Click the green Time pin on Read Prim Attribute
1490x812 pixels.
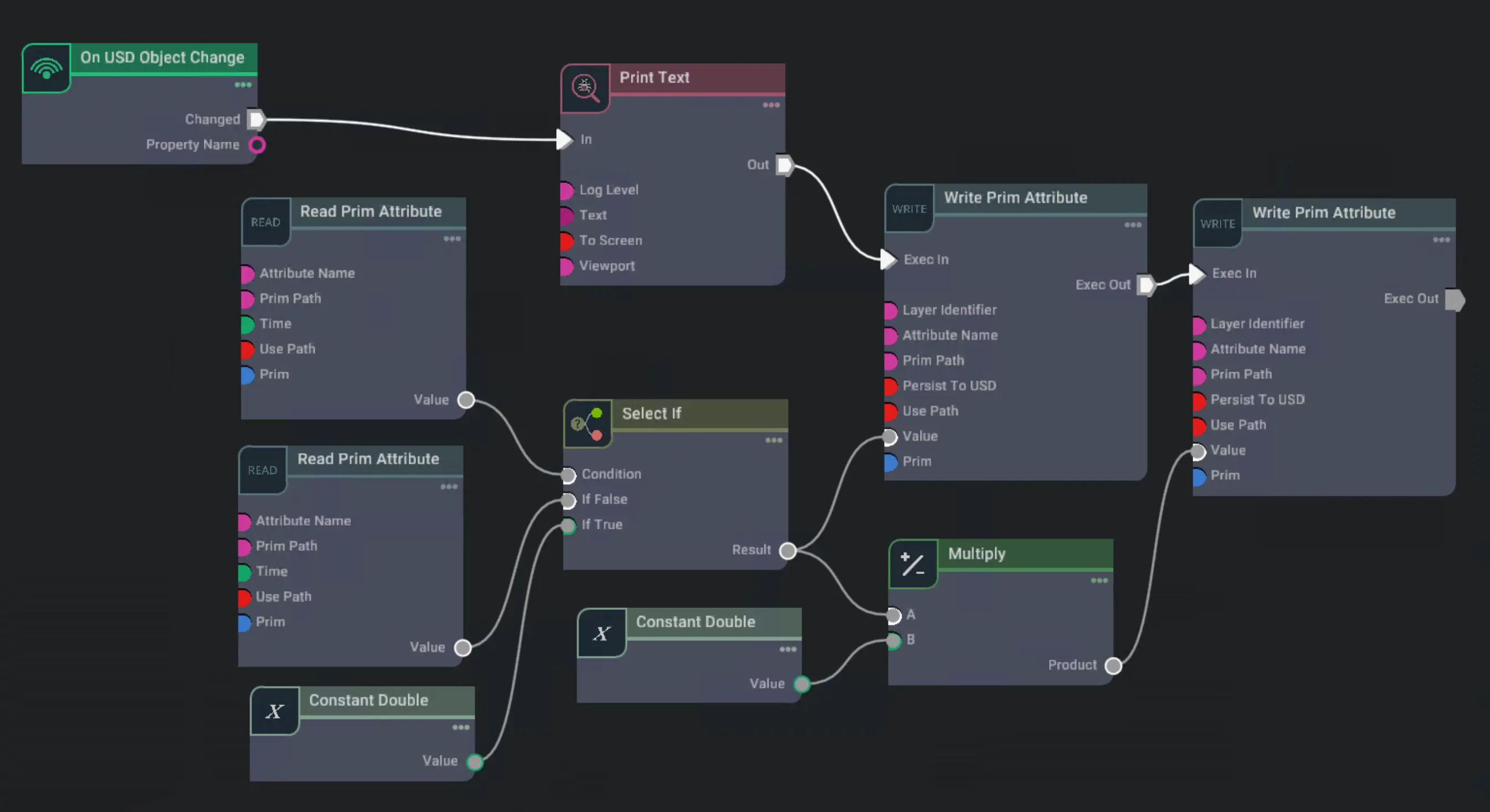(248, 325)
